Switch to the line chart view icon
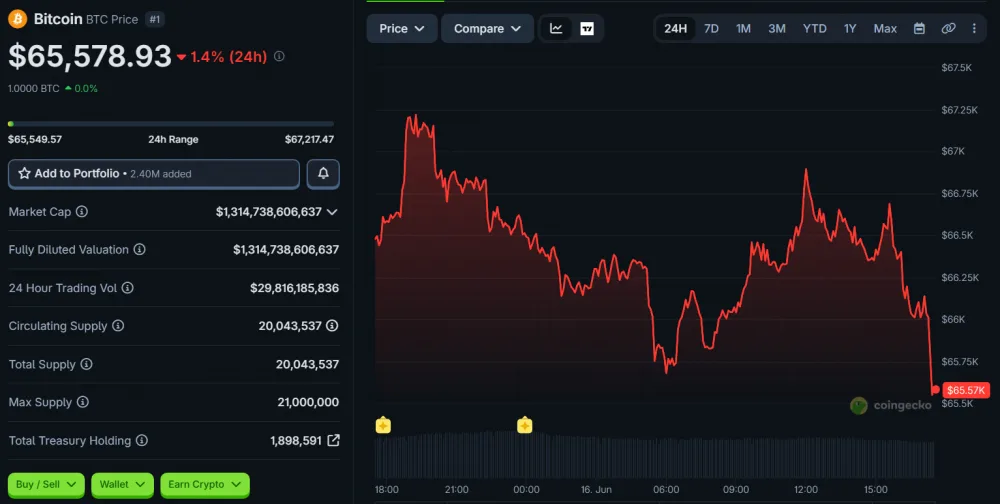The width and height of the screenshot is (1000, 504). pos(556,29)
